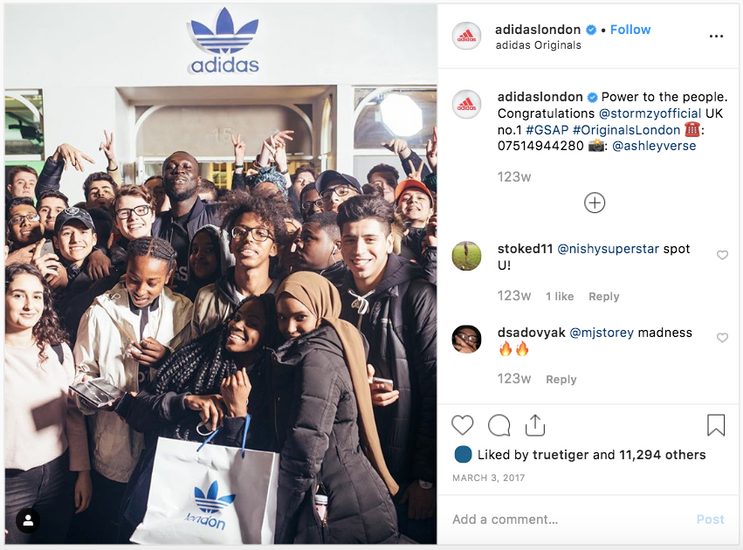Viewport: 743px width, 550px height.
Task: Focus the Add a comment field
Action: coord(569,520)
